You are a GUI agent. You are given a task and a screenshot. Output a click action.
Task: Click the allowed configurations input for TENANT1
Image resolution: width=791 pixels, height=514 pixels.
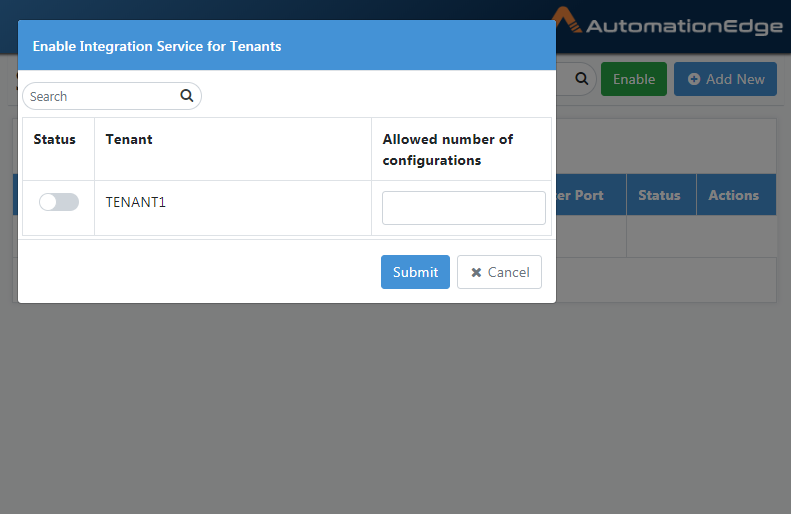(464, 208)
